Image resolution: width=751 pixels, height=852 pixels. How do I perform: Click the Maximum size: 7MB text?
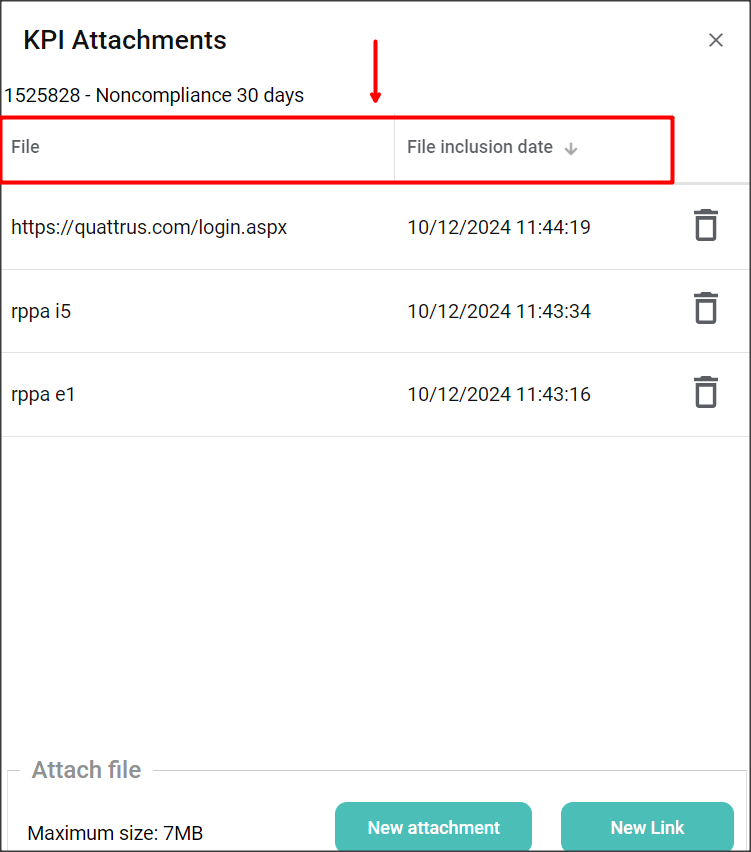(x=115, y=833)
